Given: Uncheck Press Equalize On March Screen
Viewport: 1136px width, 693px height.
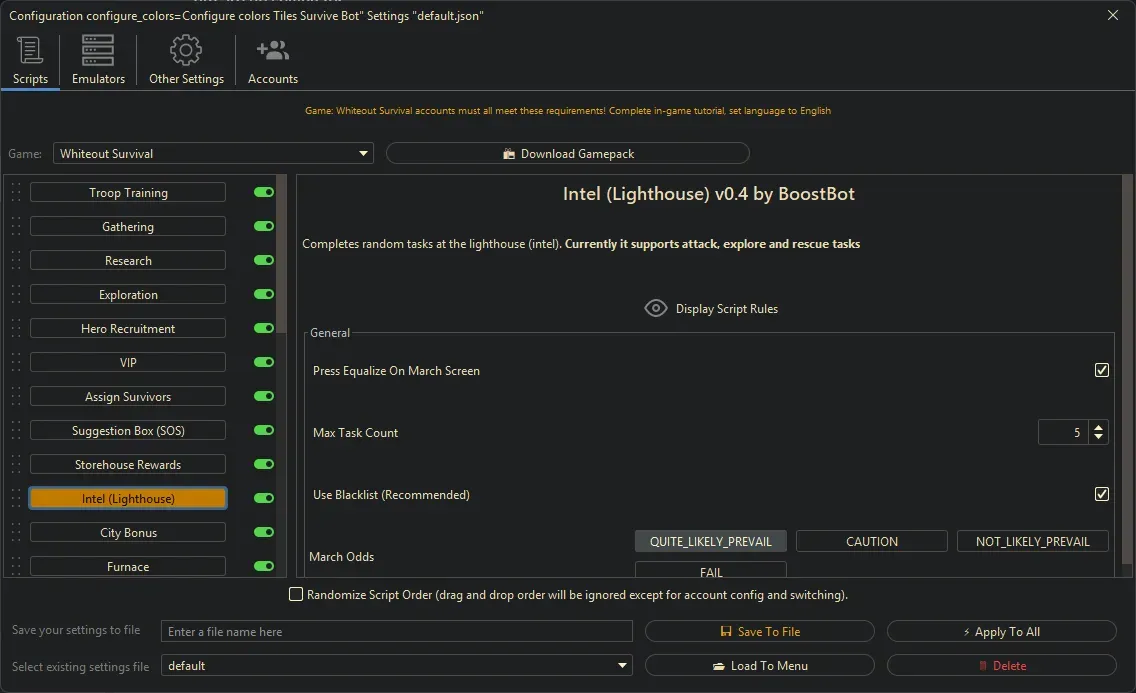Looking at the screenshot, I should pyautogui.click(x=1102, y=370).
